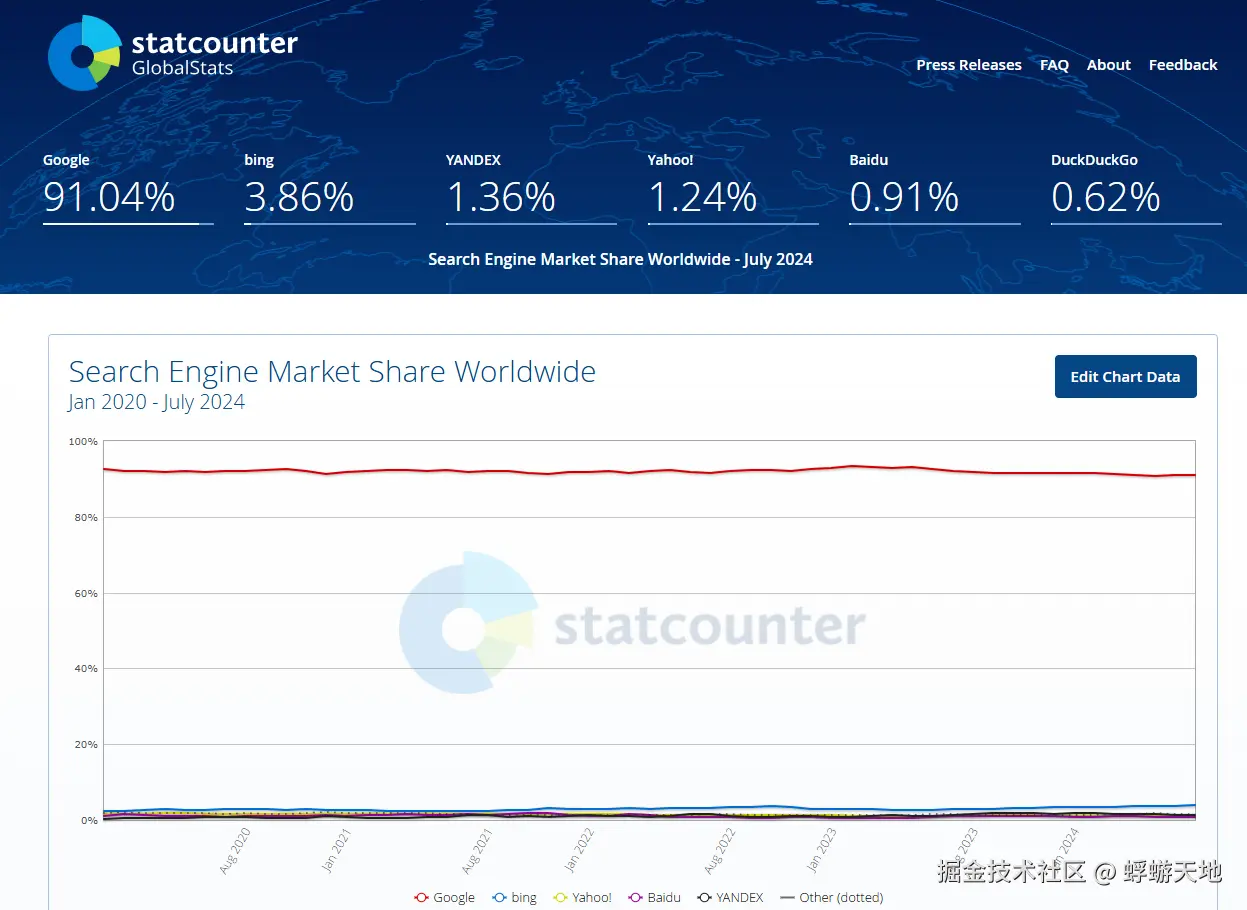Select the Yahoo! 1.24% stat

(733, 187)
